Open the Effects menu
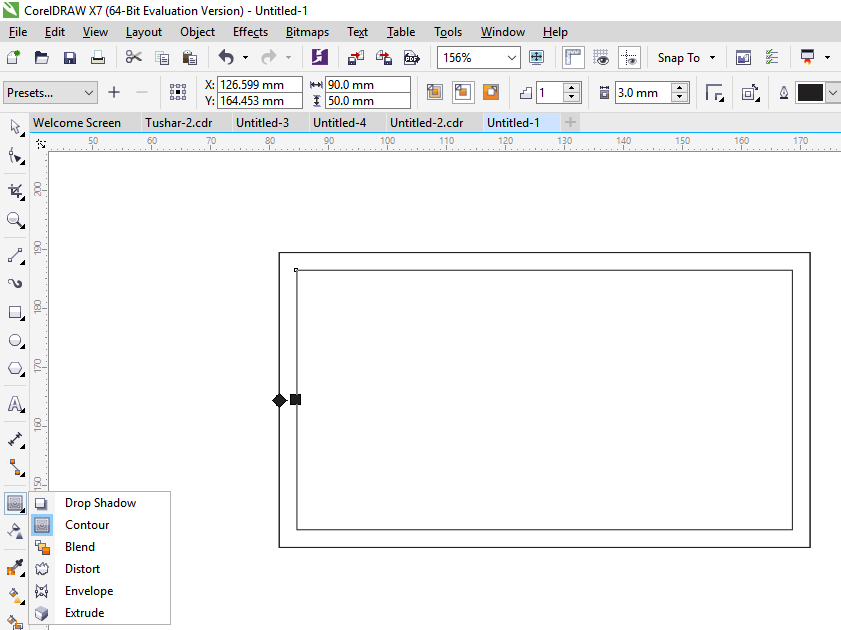 pos(250,32)
